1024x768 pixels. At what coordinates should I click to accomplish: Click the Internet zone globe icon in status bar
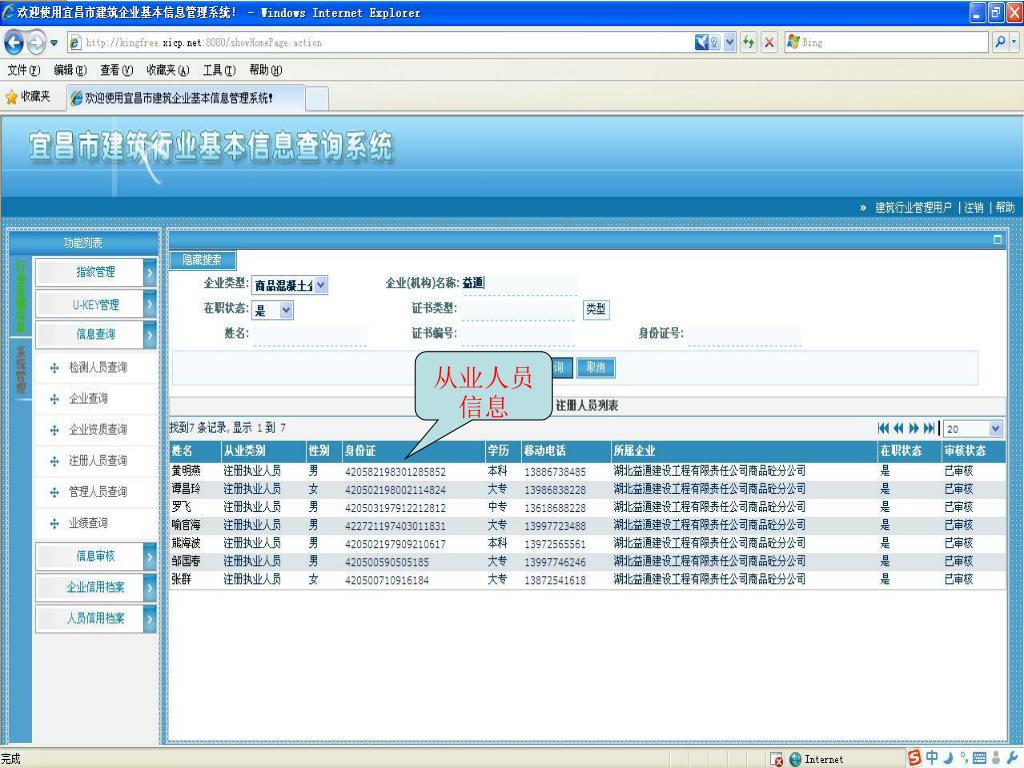[x=795, y=760]
